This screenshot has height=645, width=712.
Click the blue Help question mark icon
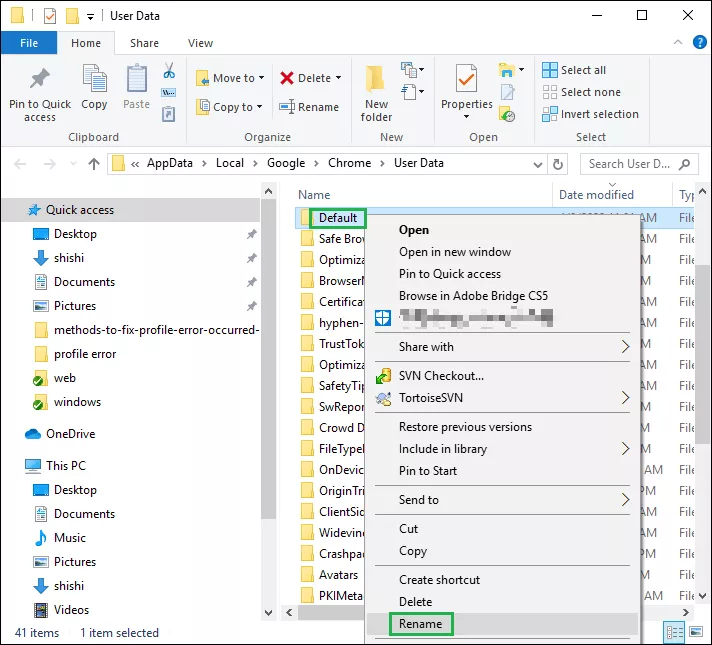point(699,42)
